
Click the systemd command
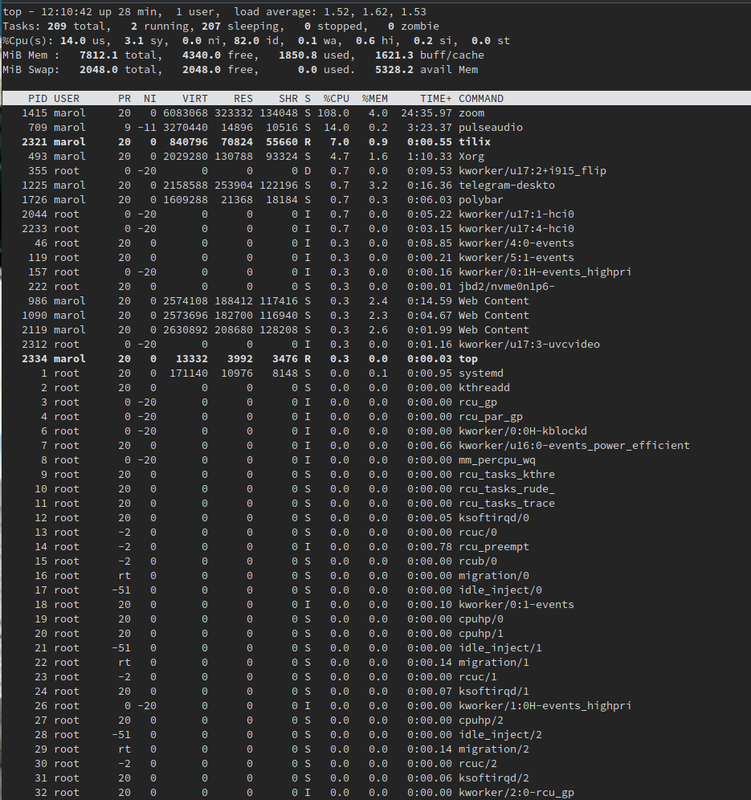point(481,373)
